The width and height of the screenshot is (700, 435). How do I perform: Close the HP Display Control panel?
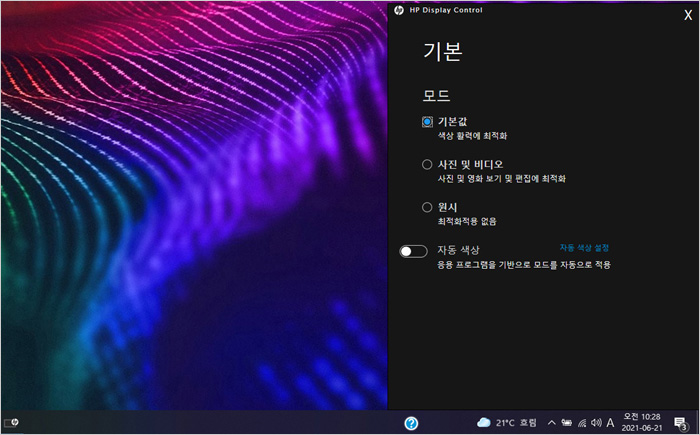(688, 16)
